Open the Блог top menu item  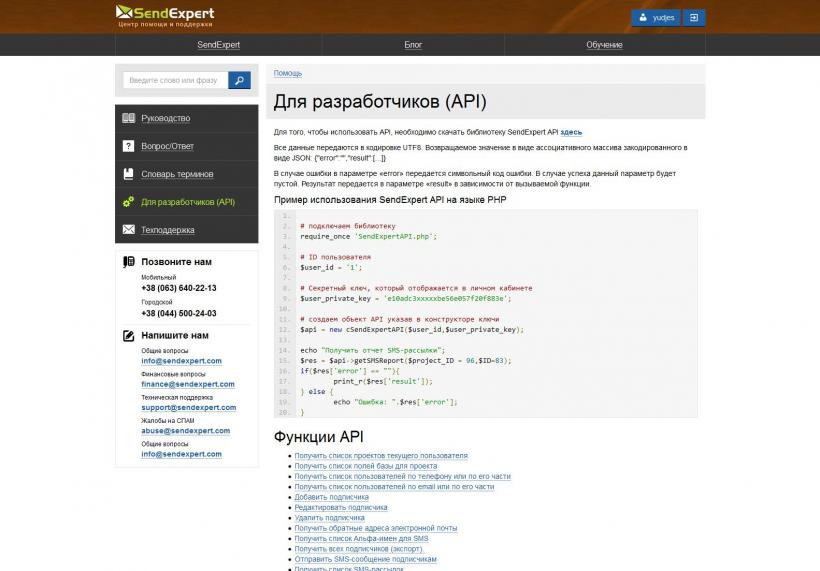pos(413,45)
